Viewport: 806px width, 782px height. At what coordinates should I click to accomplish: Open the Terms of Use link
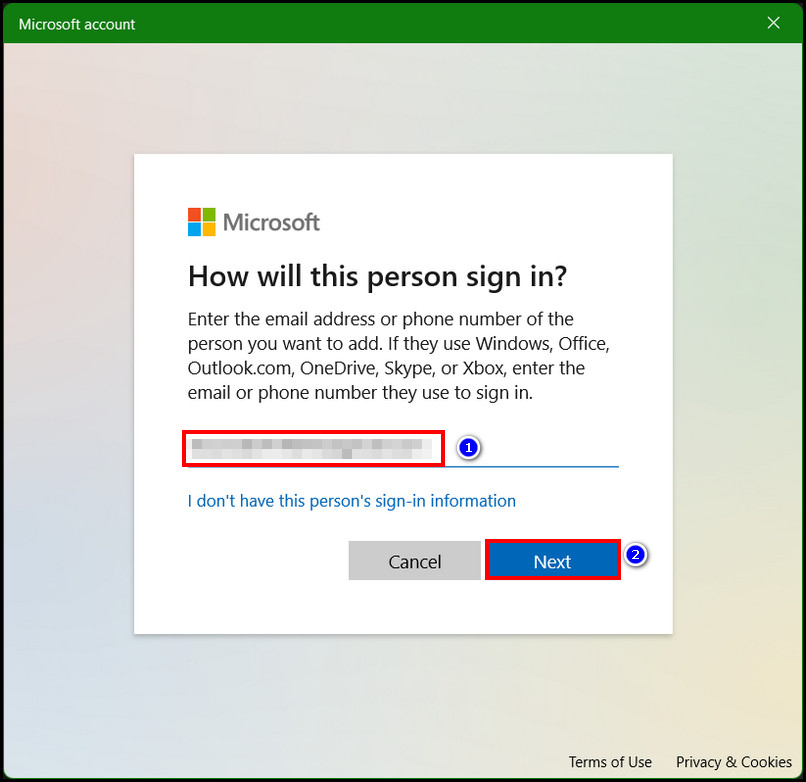pyautogui.click(x=610, y=761)
